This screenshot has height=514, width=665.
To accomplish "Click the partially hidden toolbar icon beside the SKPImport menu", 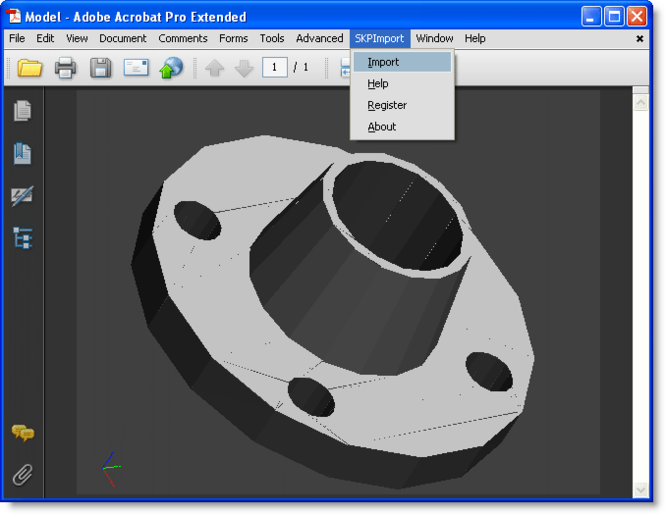I will tap(345, 68).
